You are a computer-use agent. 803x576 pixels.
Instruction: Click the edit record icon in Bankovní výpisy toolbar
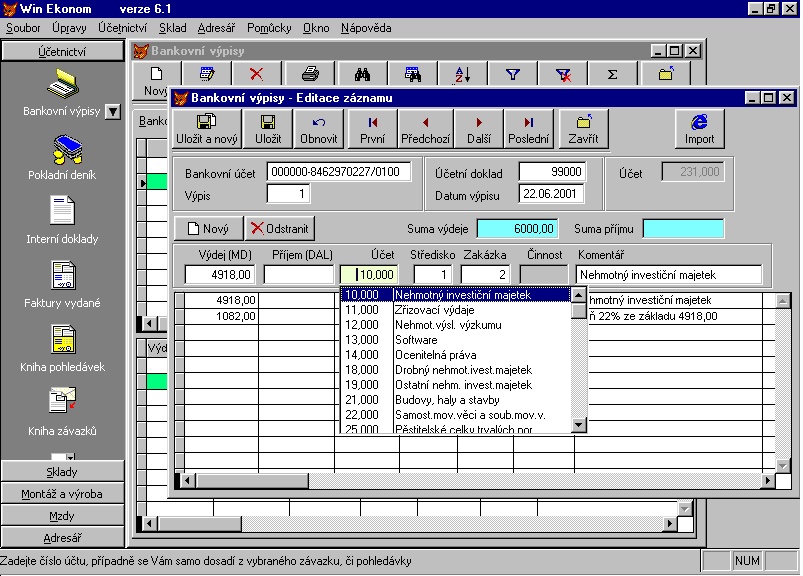(207, 74)
